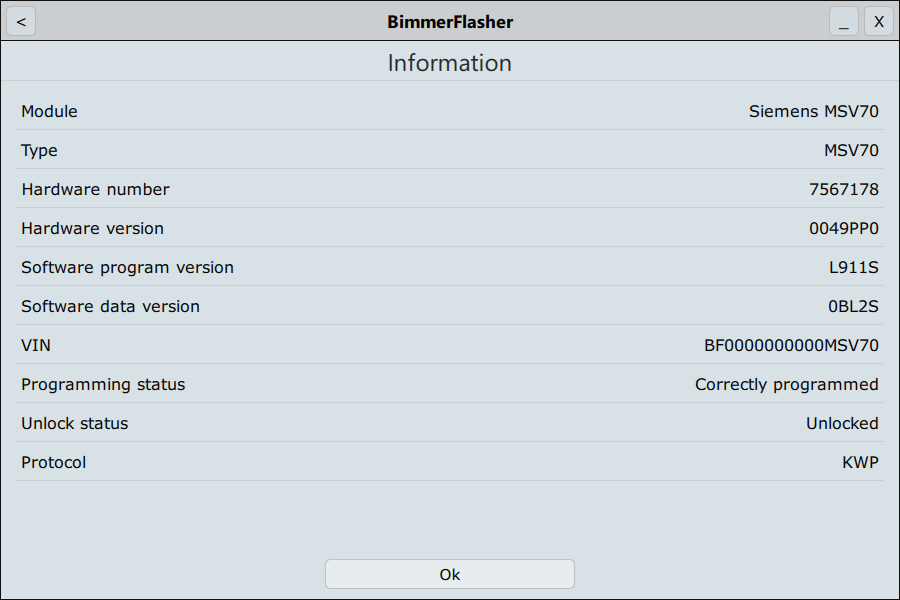Select the Software program version label
The width and height of the screenshot is (900, 600).
(127, 267)
